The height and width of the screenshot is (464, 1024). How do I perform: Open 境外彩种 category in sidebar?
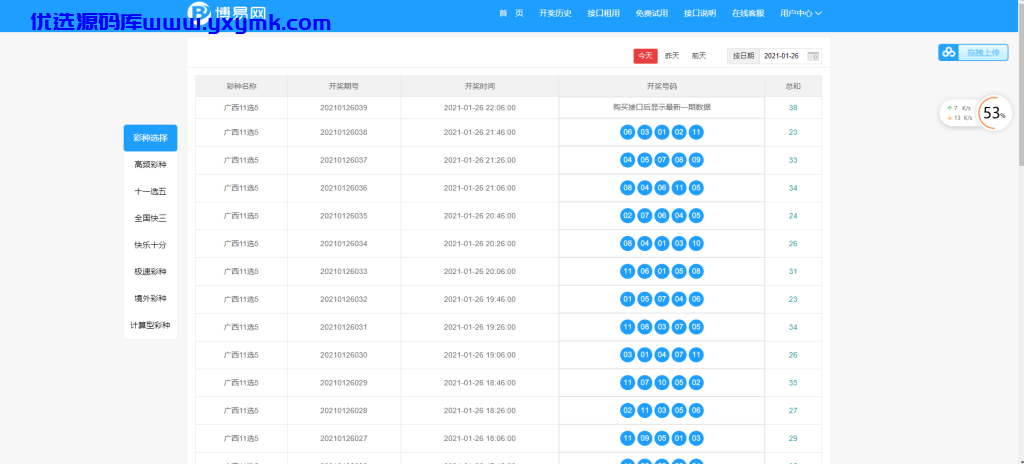[150, 299]
